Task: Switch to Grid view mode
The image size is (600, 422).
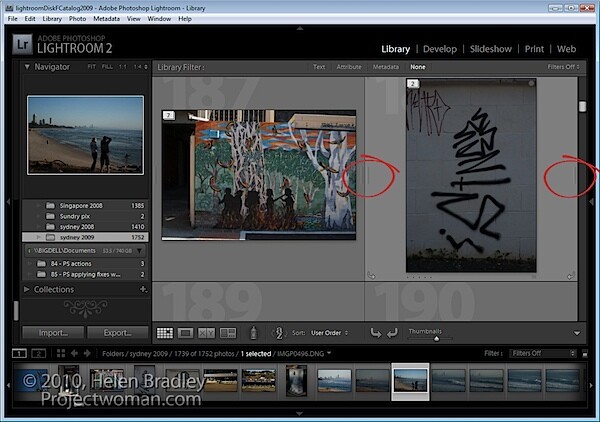Action: pyautogui.click(x=165, y=333)
